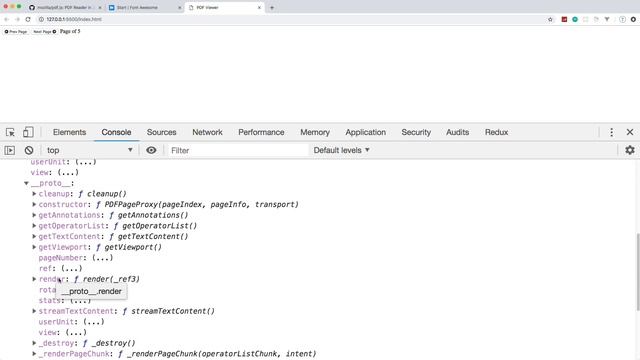Click the site info icon in address bar
The height and width of the screenshot is (360, 640).
click(41, 19)
